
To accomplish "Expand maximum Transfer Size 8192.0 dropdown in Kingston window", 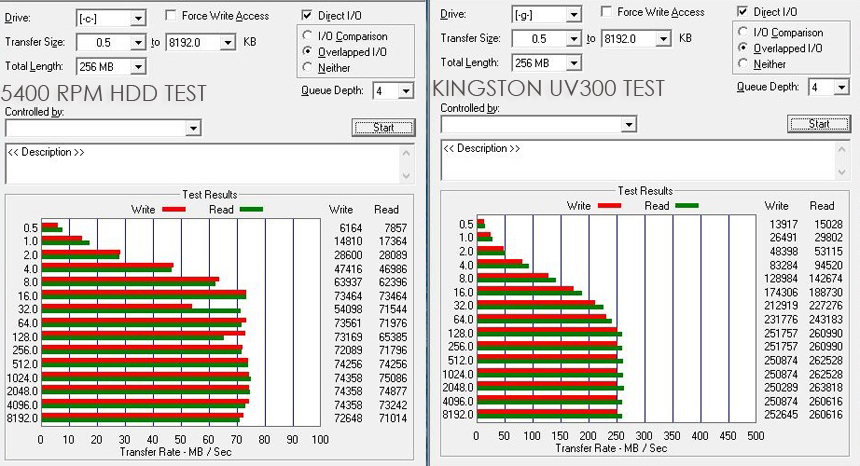I will 664,38.
